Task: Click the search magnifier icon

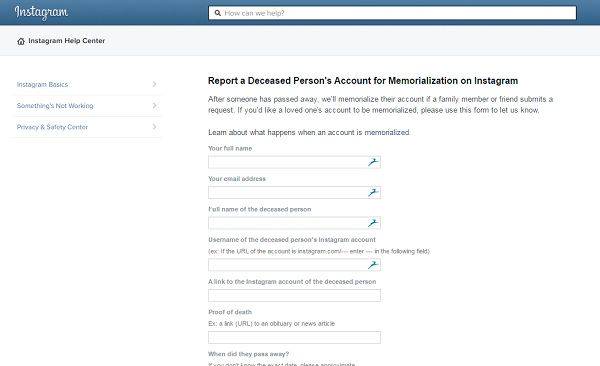Action: [x=218, y=13]
